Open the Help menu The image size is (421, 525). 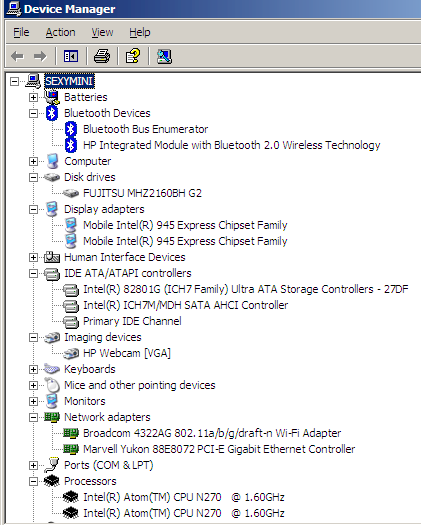(140, 32)
